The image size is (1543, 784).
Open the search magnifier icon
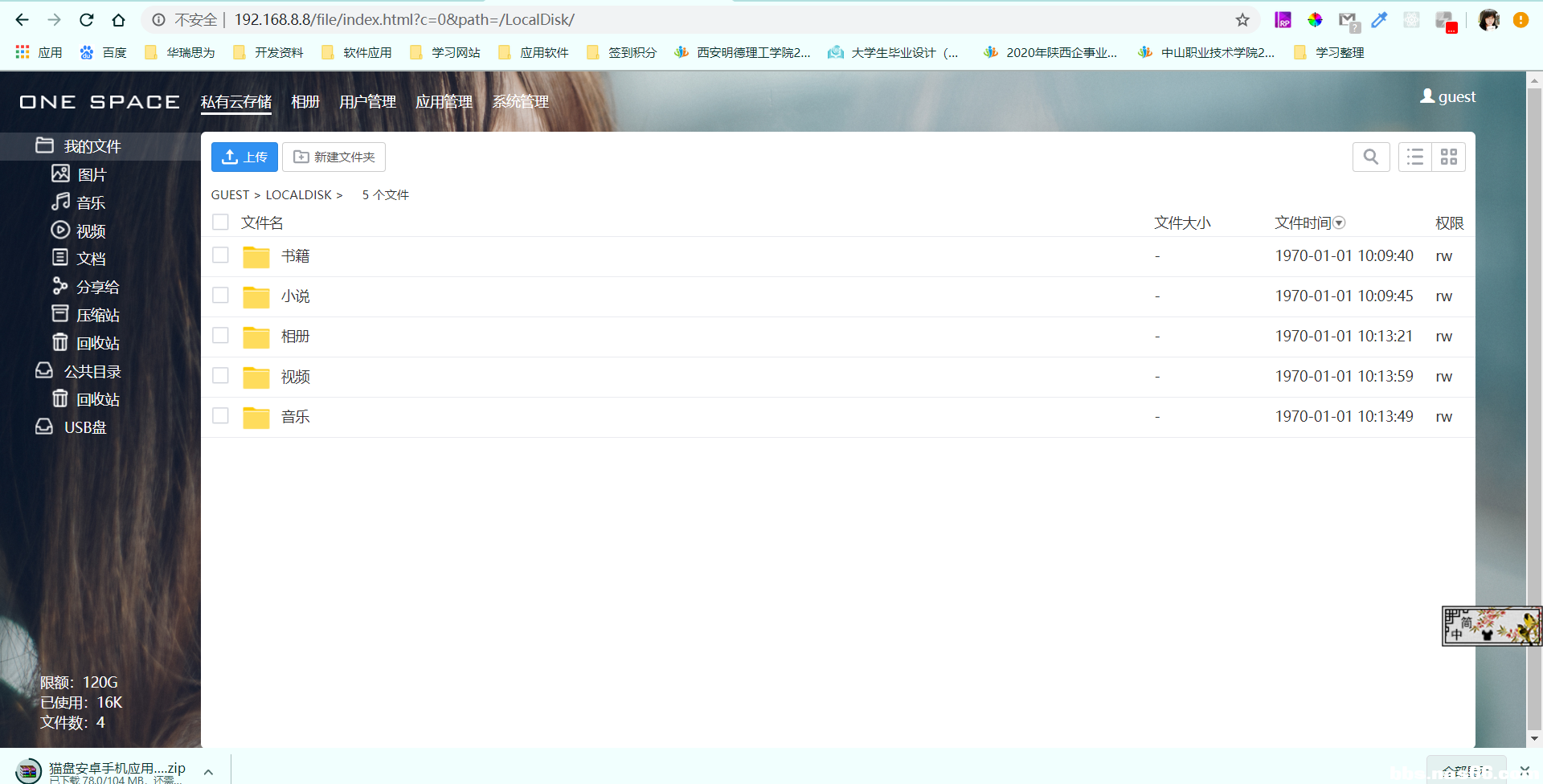pos(1371,157)
